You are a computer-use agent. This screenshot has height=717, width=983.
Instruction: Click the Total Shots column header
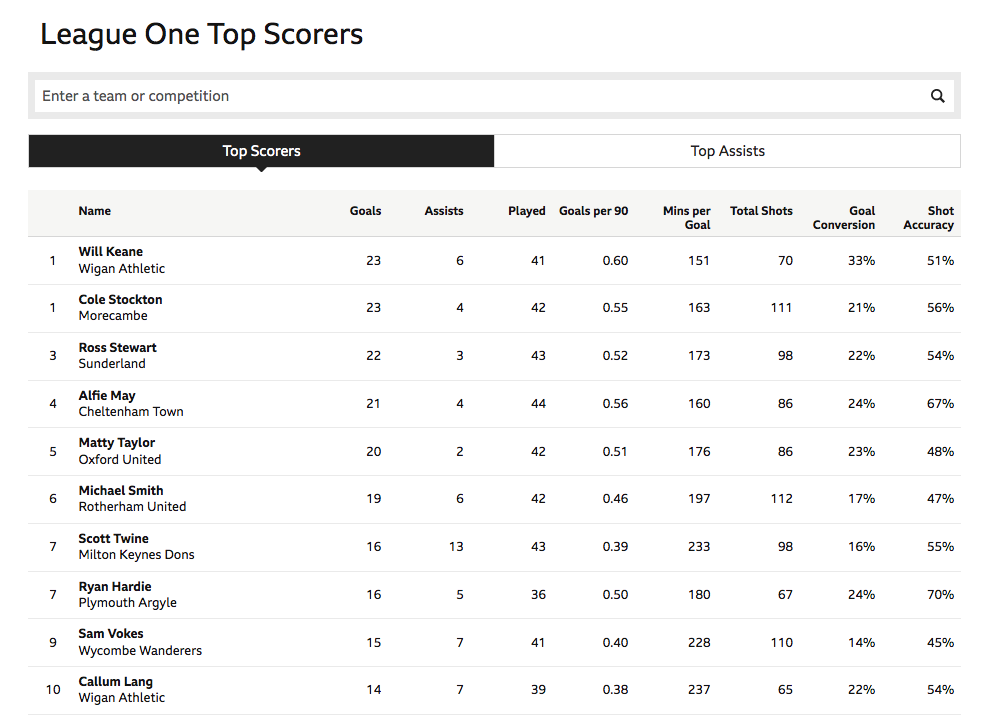pyautogui.click(x=761, y=211)
